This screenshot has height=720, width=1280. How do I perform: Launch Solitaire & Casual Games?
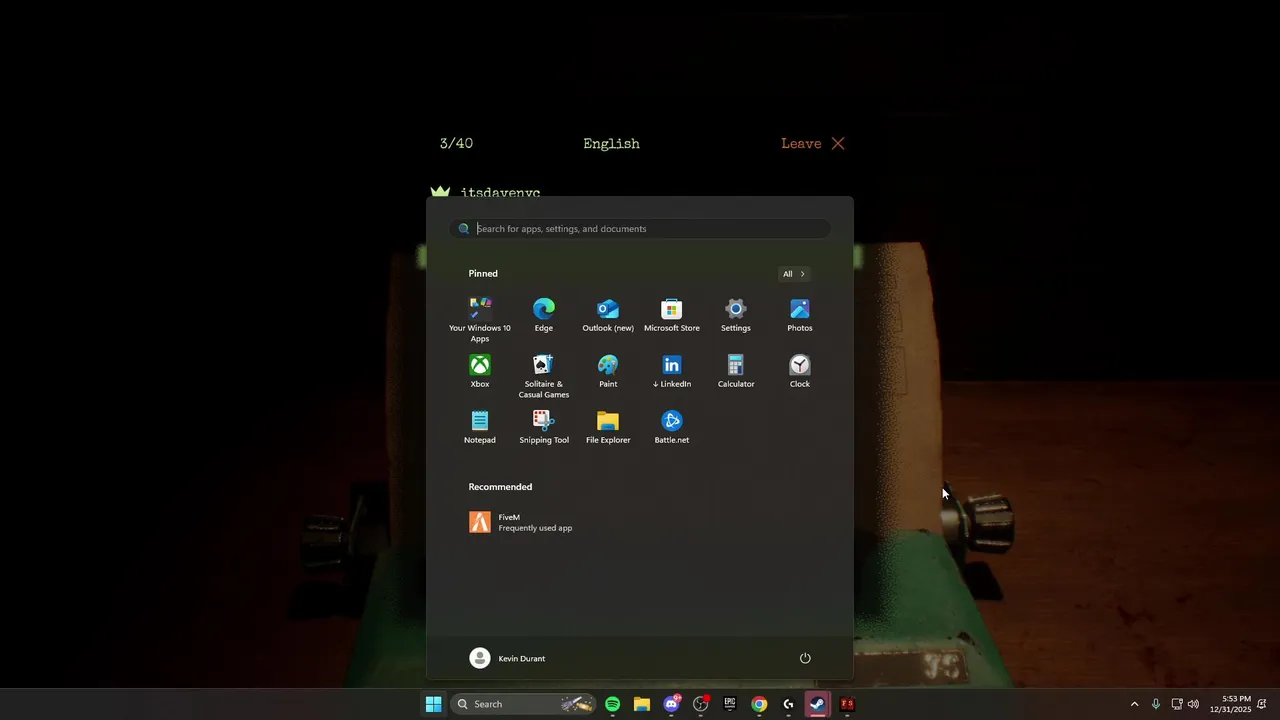click(x=544, y=375)
